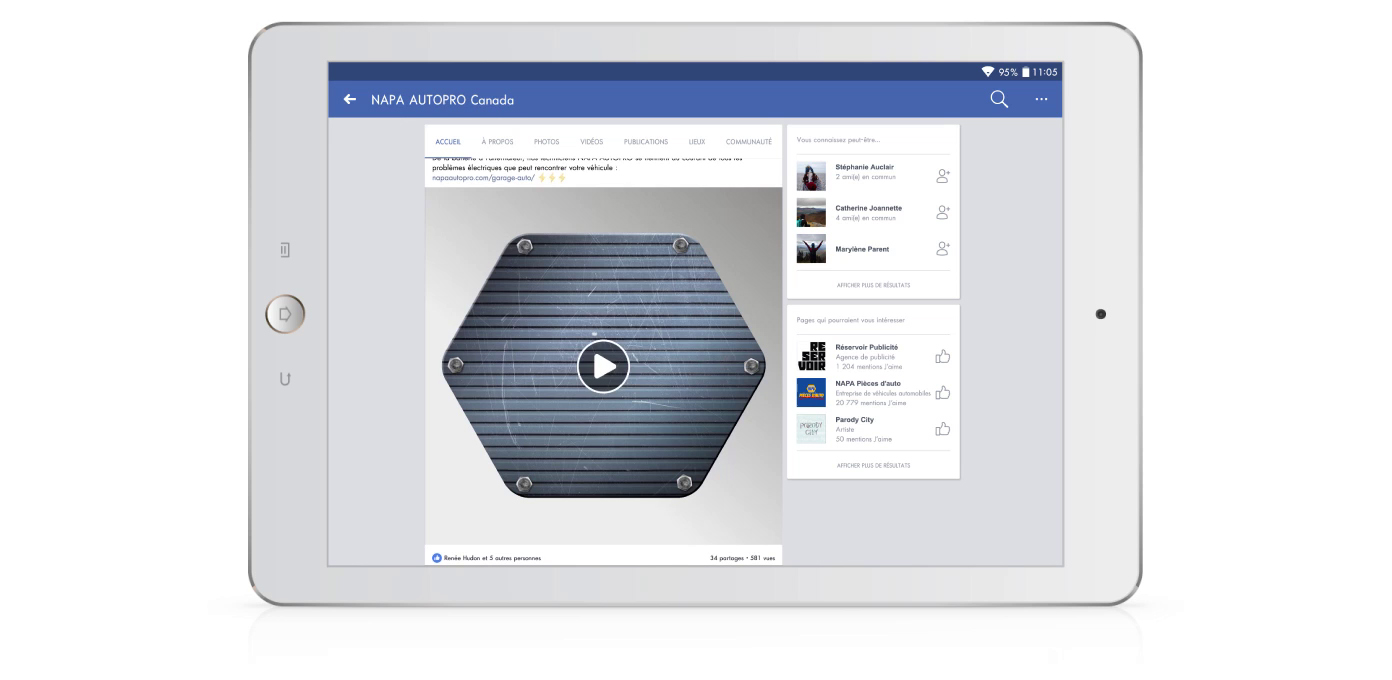Show more results under people you may know
1392x680 pixels.
(873, 285)
